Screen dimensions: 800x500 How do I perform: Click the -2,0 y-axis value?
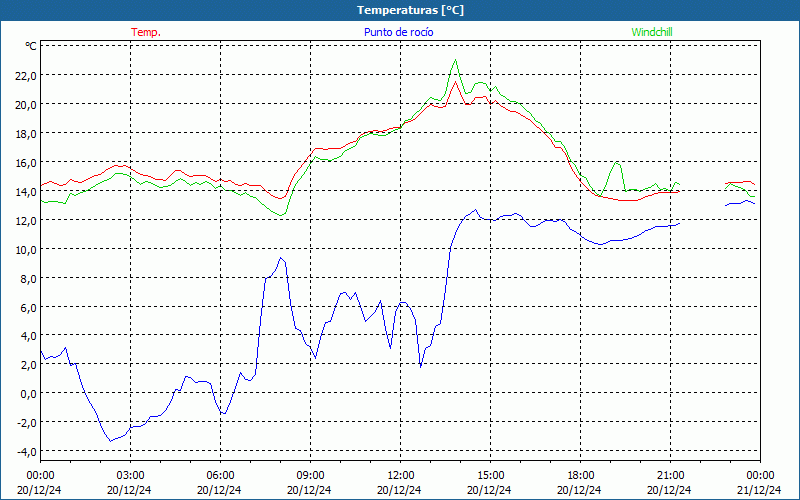(x=27, y=422)
